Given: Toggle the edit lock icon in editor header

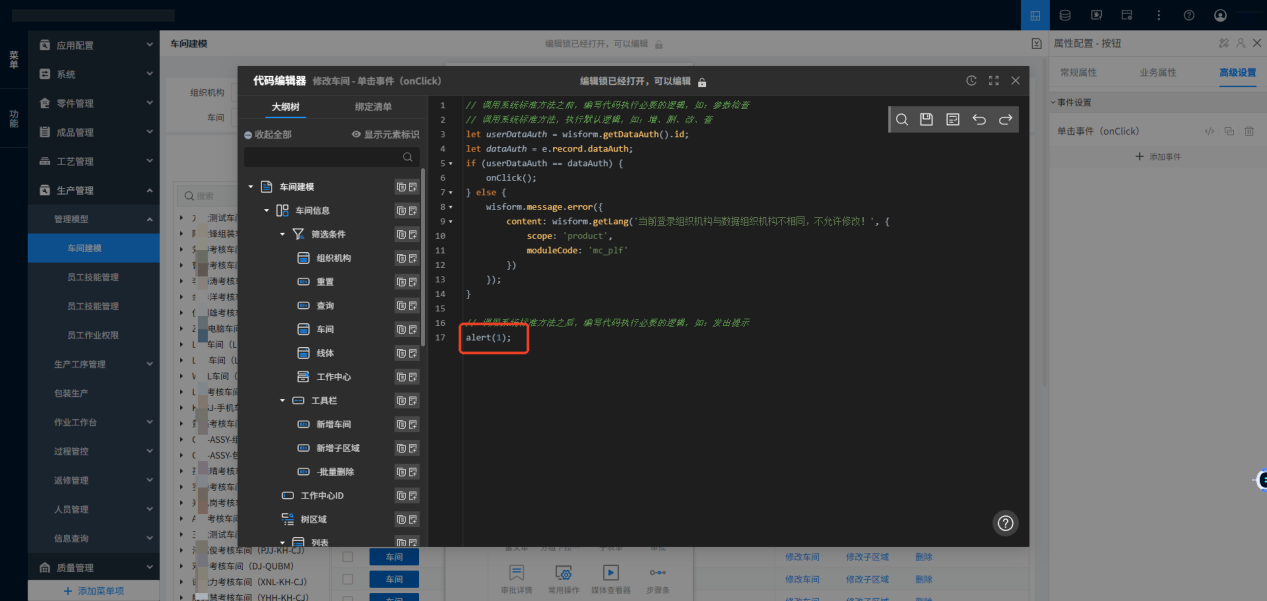Looking at the screenshot, I should click(702, 82).
